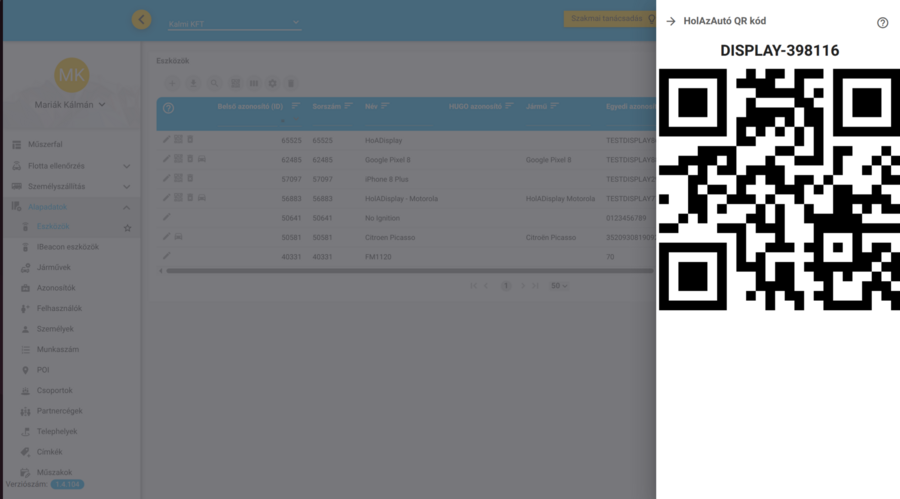Image resolution: width=900 pixels, height=499 pixels.
Task: Click the column chooser toolbar icon
Action: [254, 83]
